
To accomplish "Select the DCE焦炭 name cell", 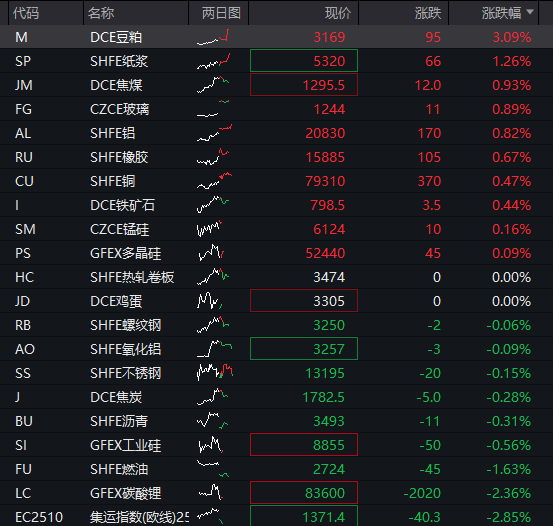I will (x=116, y=397).
